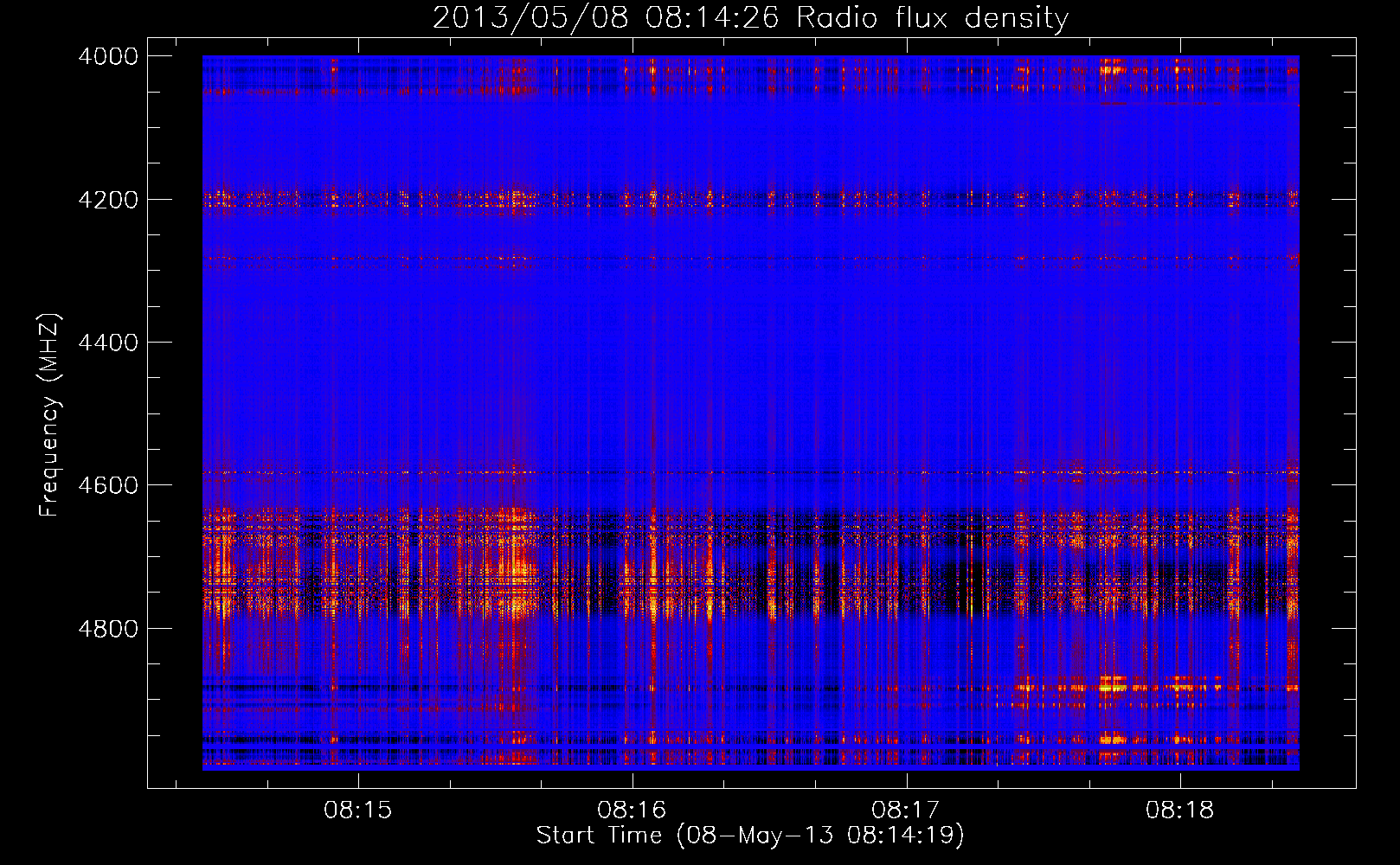Image resolution: width=1400 pixels, height=865 pixels.
Task: Click the 08:16 time tick label
Action: tap(632, 810)
